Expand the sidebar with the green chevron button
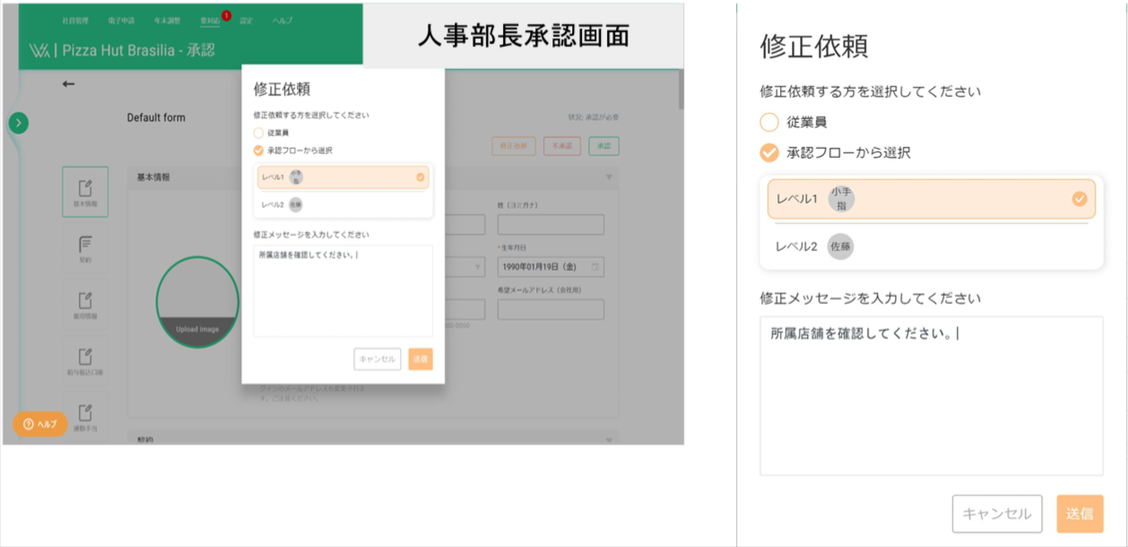The width and height of the screenshot is (1128, 547). (18, 123)
